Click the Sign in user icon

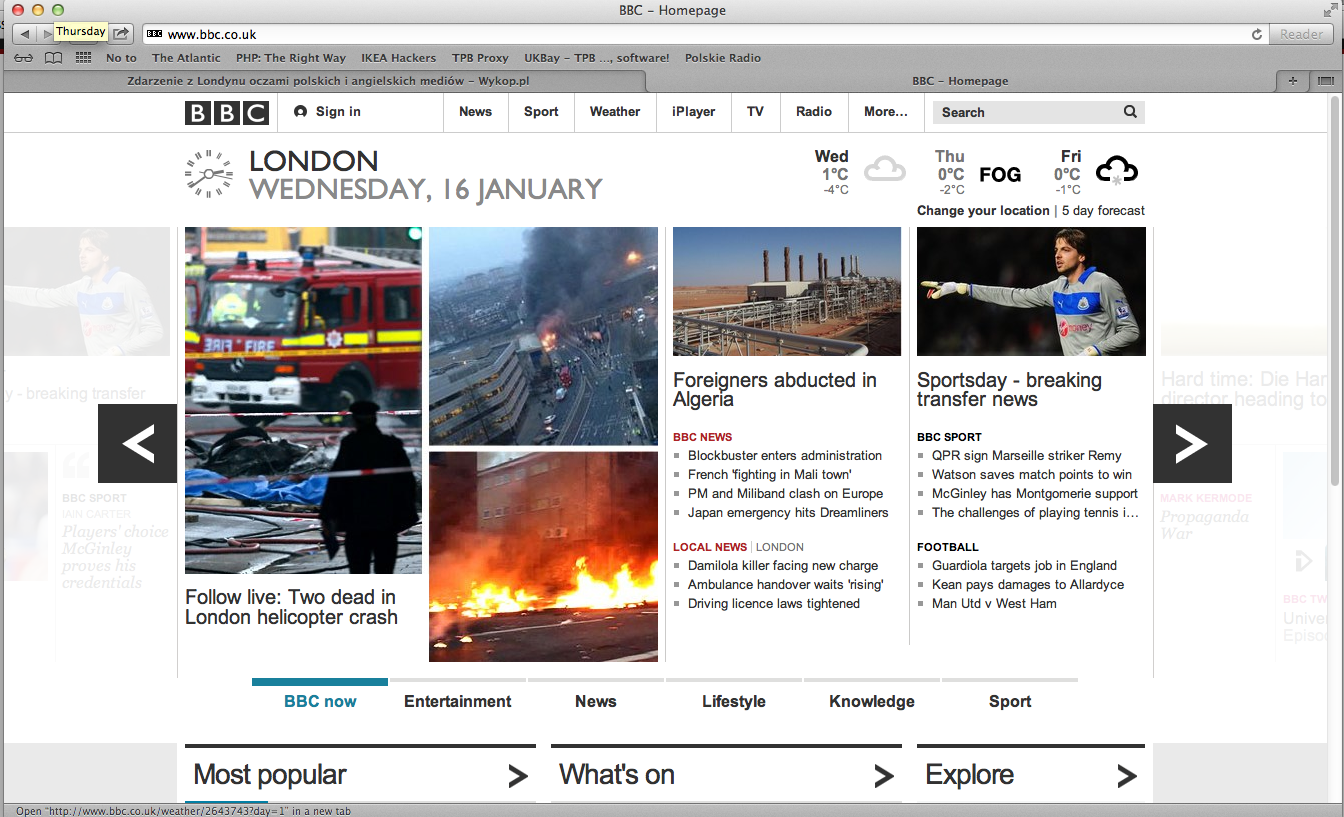click(x=300, y=112)
